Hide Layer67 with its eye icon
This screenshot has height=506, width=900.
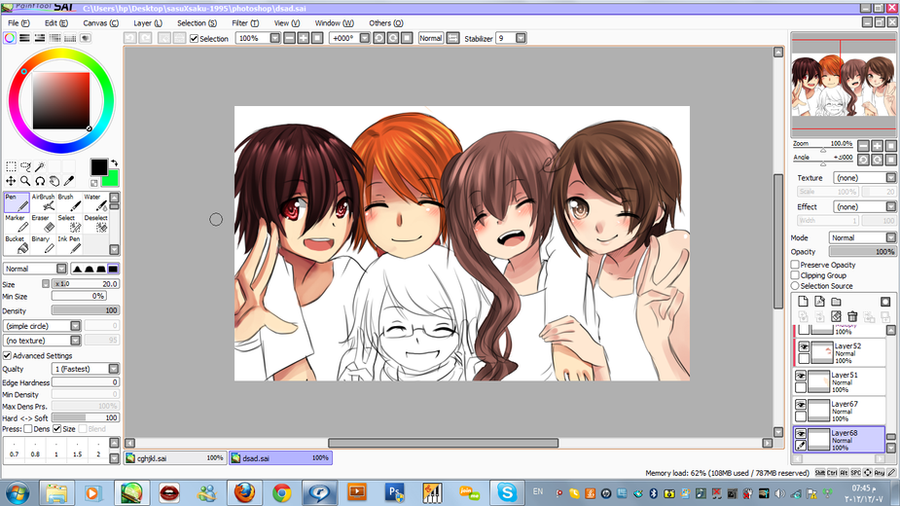pos(801,405)
